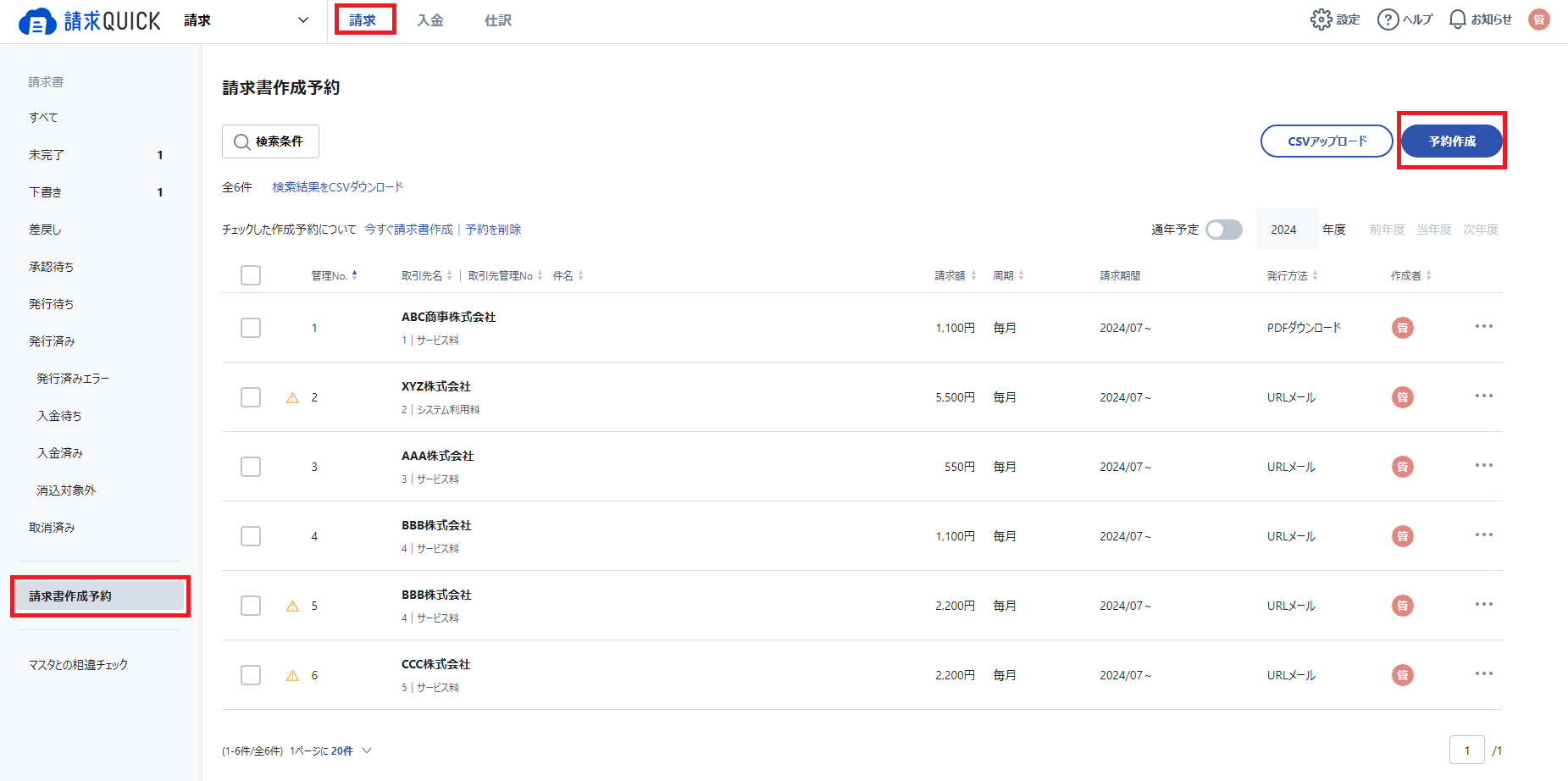Sort by the 管理No. column arrow
The image size is (1568, 781).
click(354, 274)
